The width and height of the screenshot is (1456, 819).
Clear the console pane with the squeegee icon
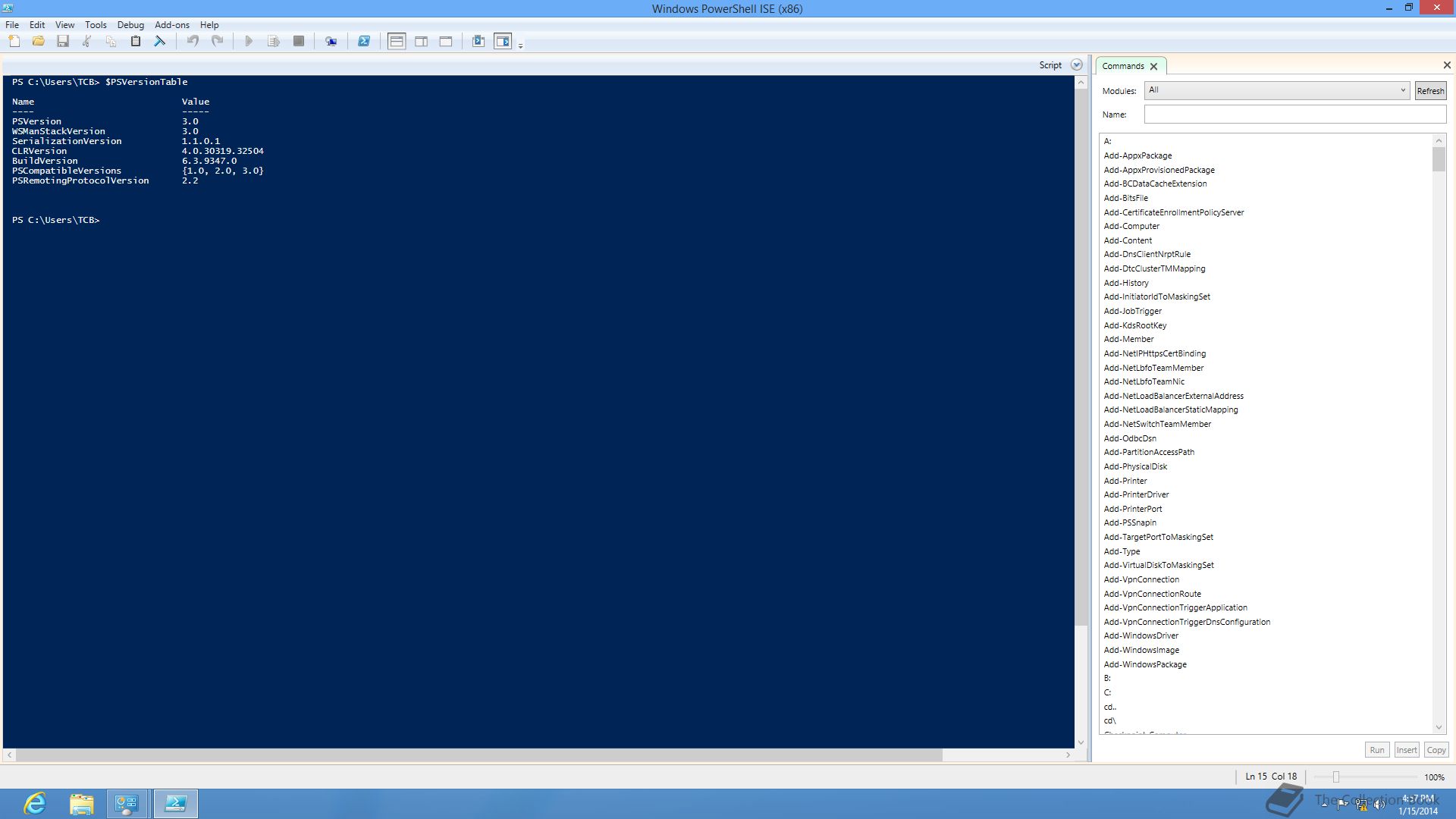(x=160, y=41)
